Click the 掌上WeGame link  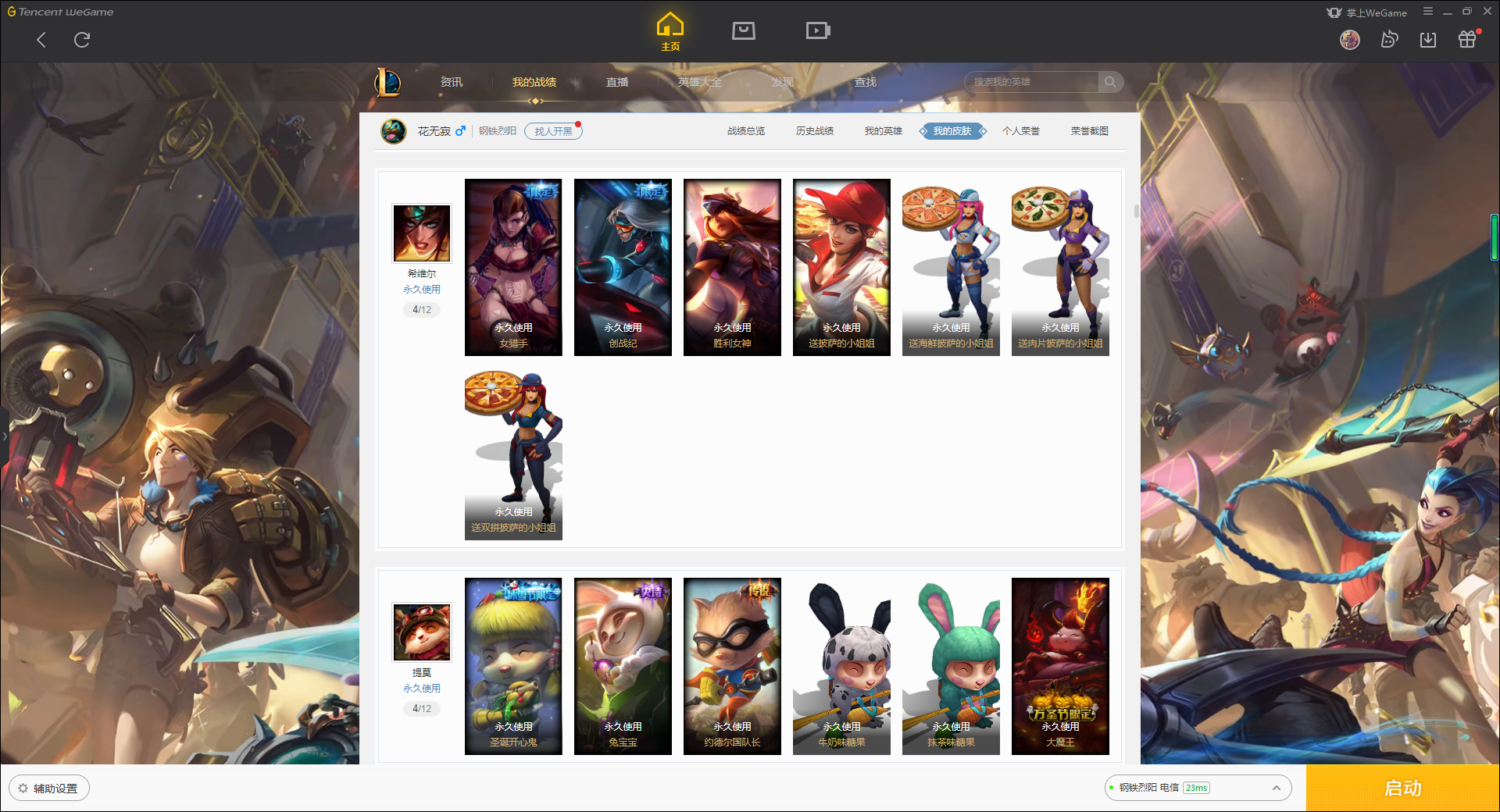[1368, 12]
